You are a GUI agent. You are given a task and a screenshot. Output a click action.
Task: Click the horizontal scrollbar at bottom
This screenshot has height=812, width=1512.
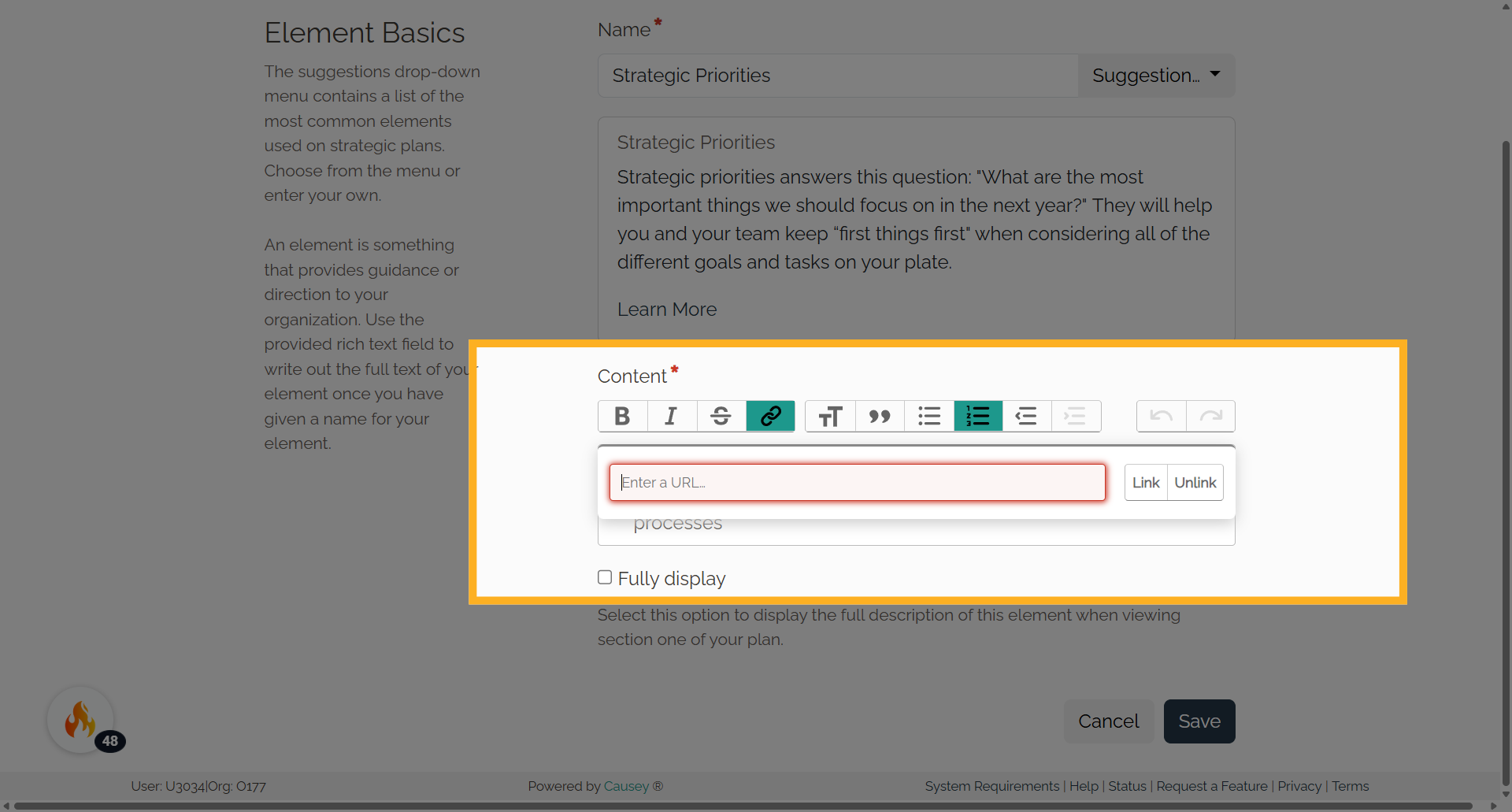[743, 806]
